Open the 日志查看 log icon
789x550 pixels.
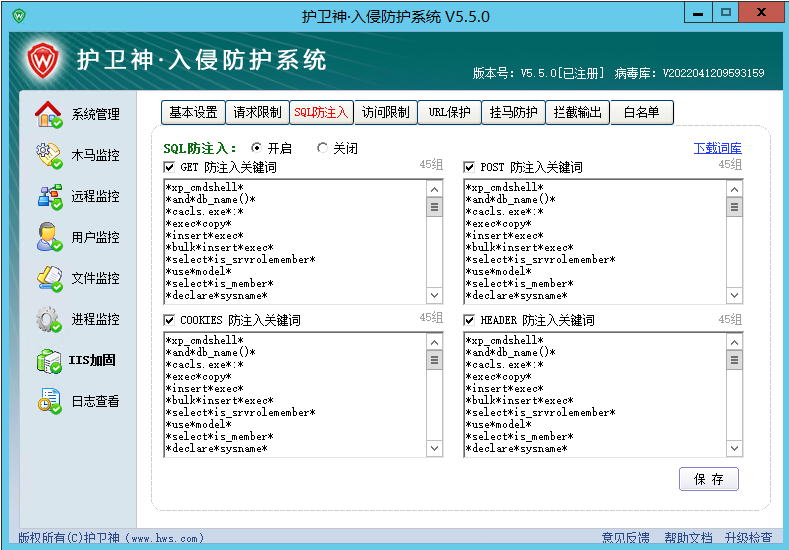tap(49, 402)
